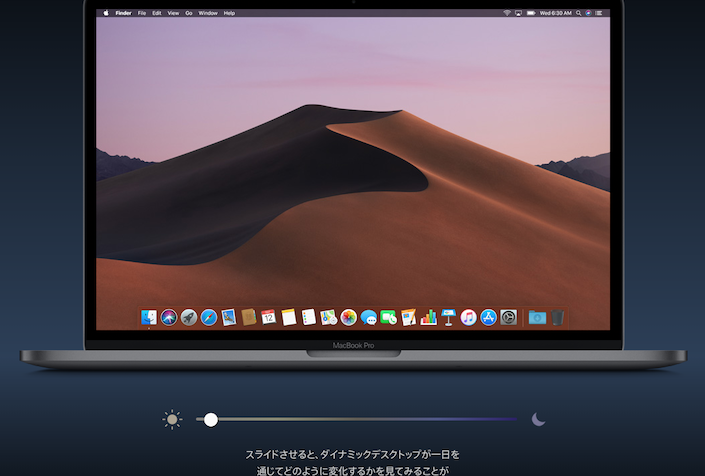The height and width of the screenshot is (476, 705).
Task: Open the Go menu
Action: [x=189, y=13]
